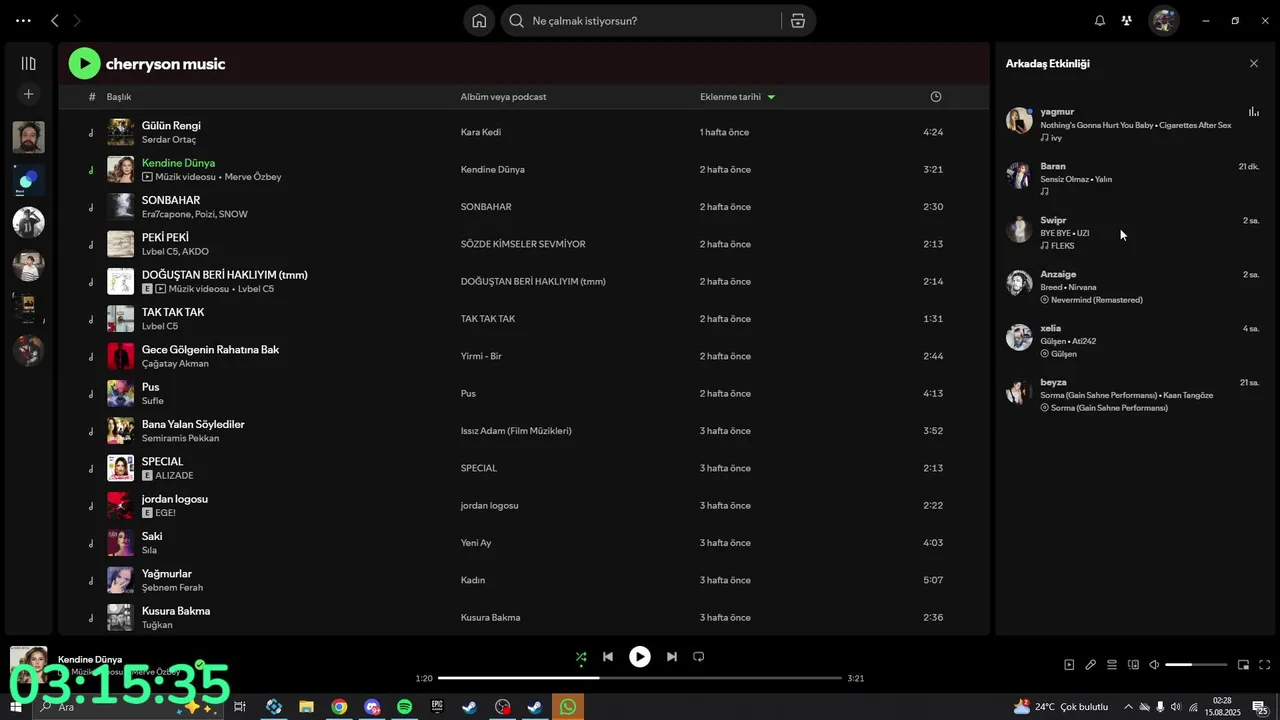
Task: Open Windows Task View
Action: [x=240, y=707]
